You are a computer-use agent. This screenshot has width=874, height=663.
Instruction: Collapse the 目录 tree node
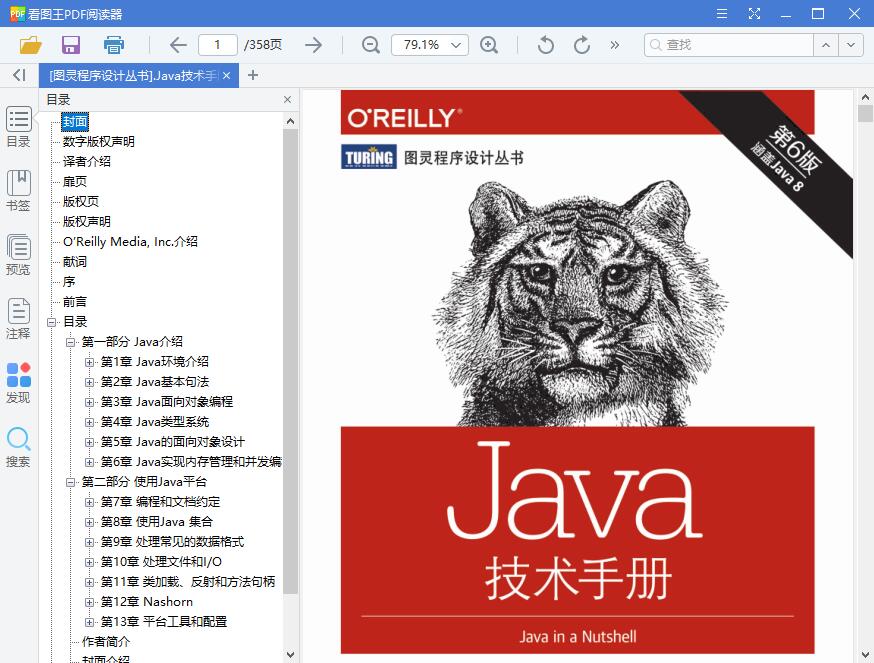52,322
